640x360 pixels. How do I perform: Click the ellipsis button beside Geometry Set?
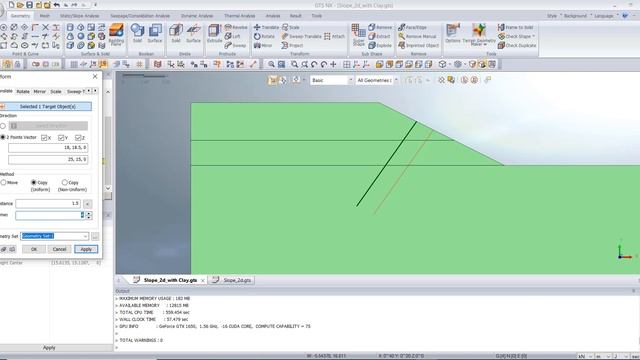(95, 236)
